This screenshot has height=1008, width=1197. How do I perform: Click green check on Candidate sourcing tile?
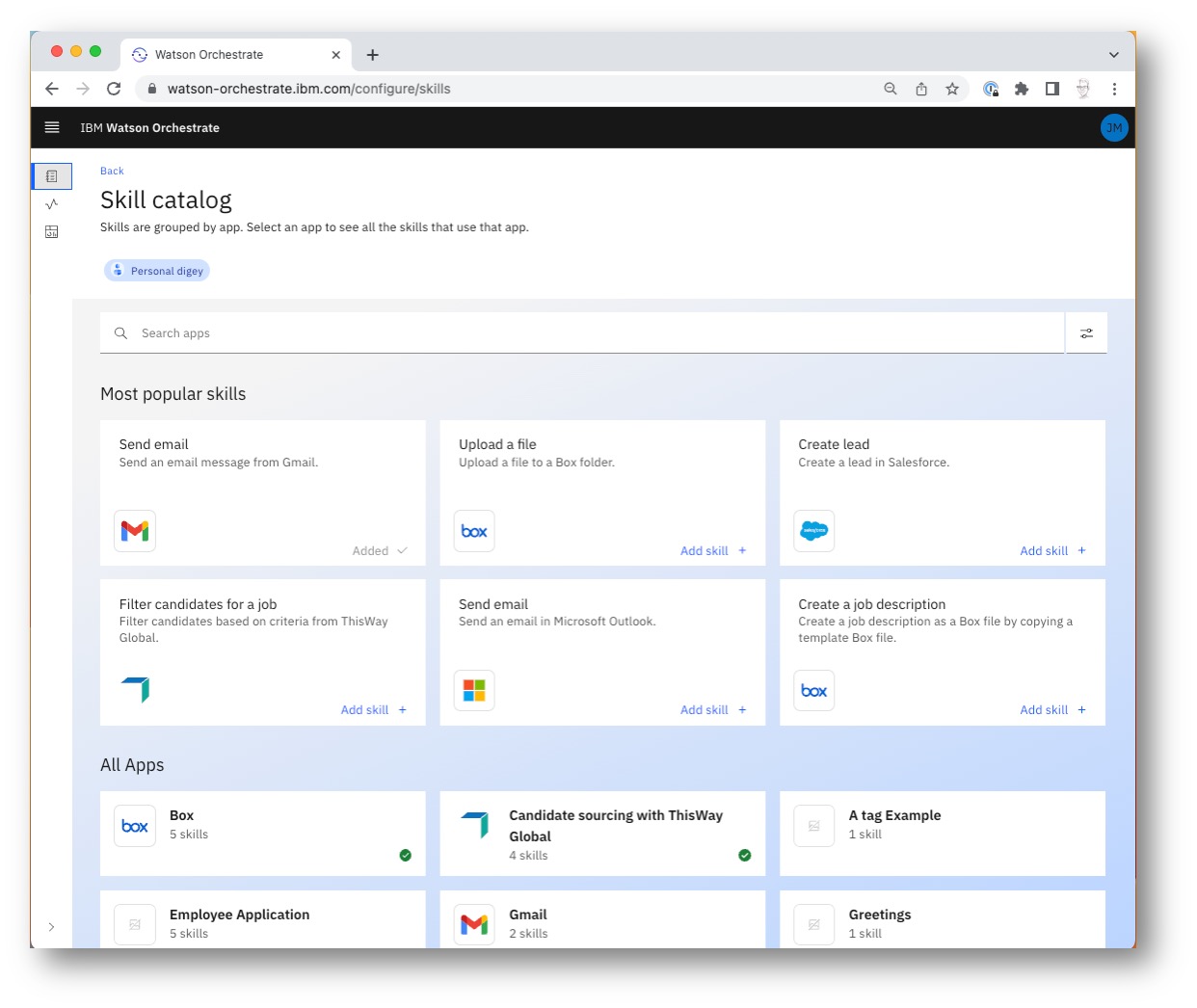click(745, 855)
